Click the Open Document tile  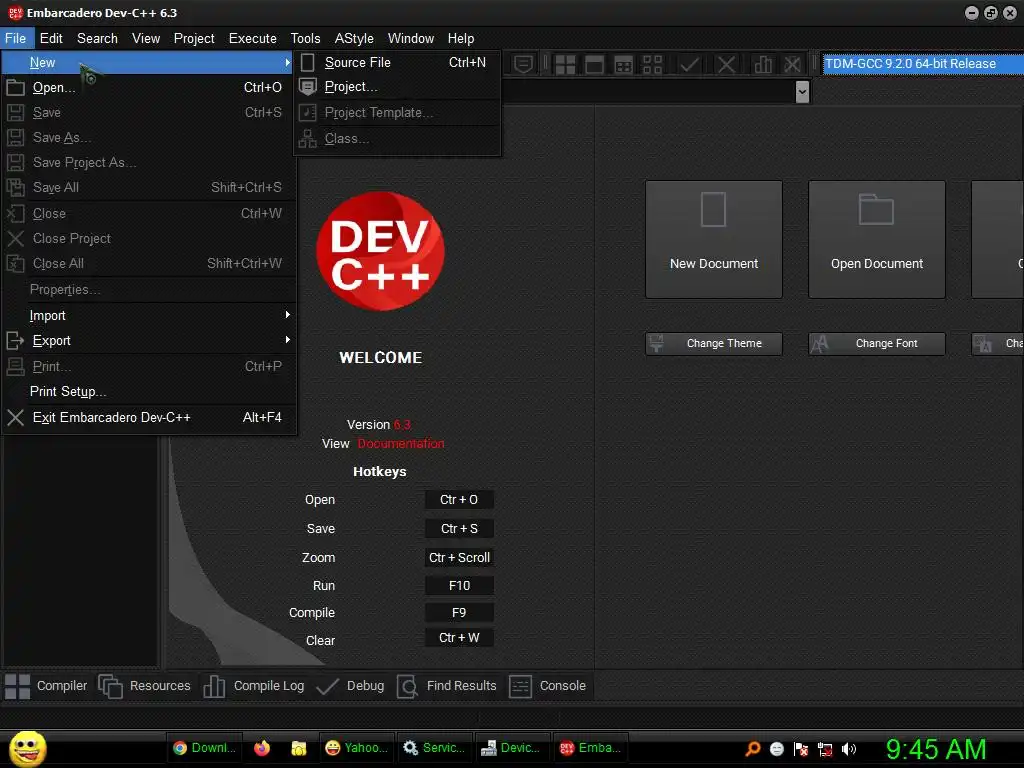[876, 239]
